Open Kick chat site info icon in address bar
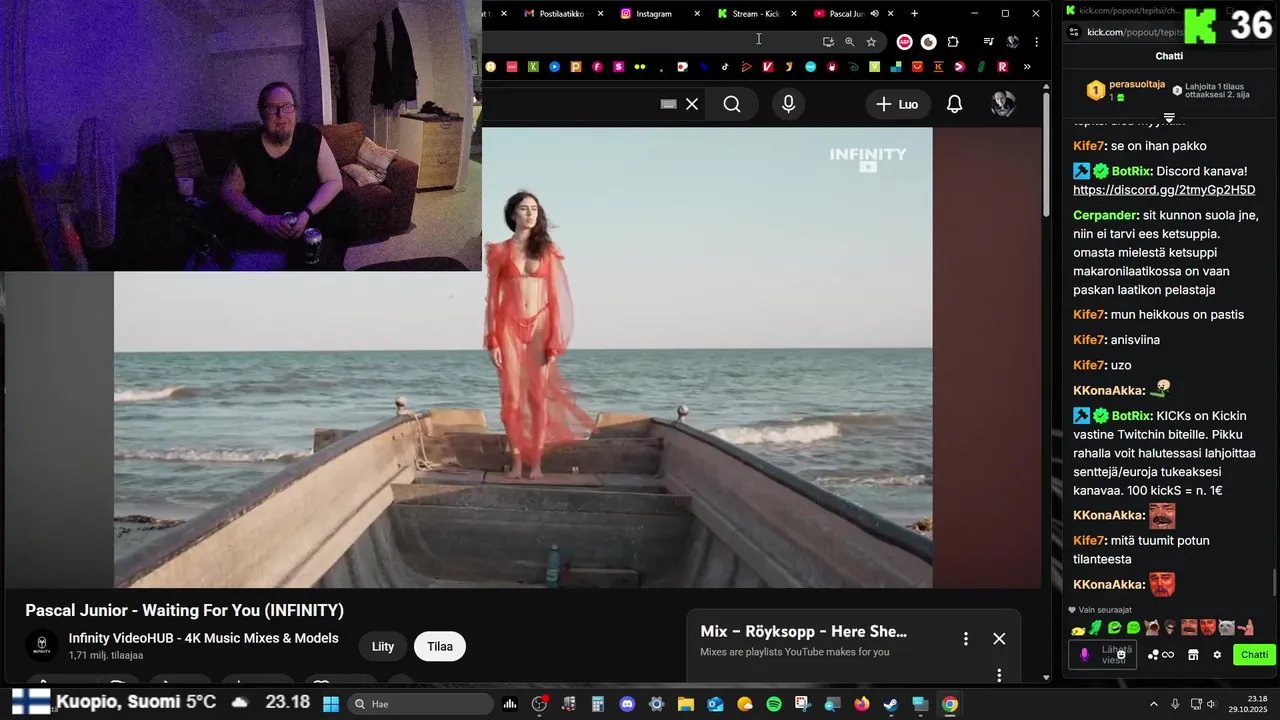This screenshot has width=1280, height=720. pyautogui.click(x=1074, y=32)
